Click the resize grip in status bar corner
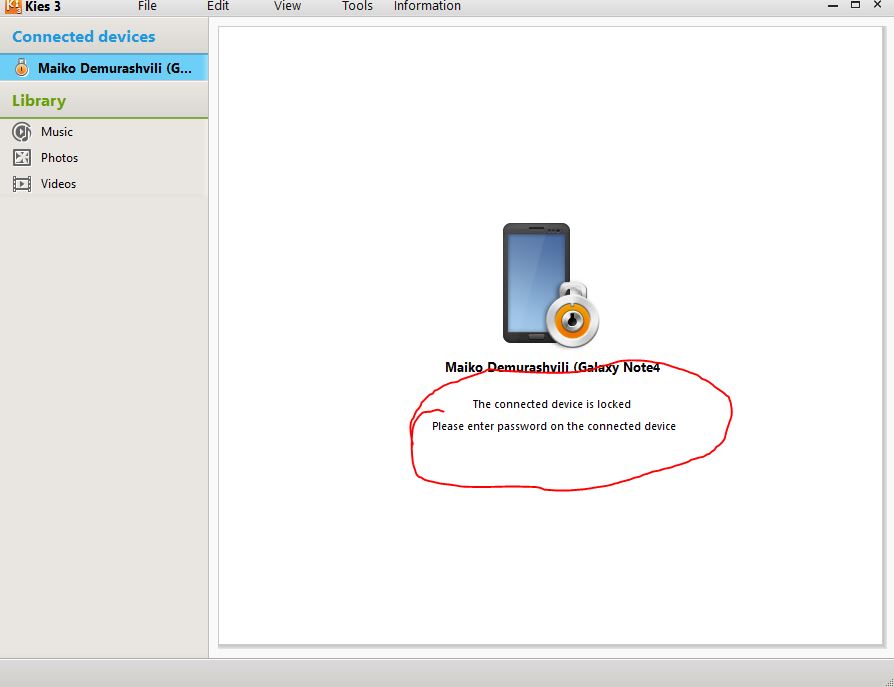Screen dimensions: 894x687 889,682
